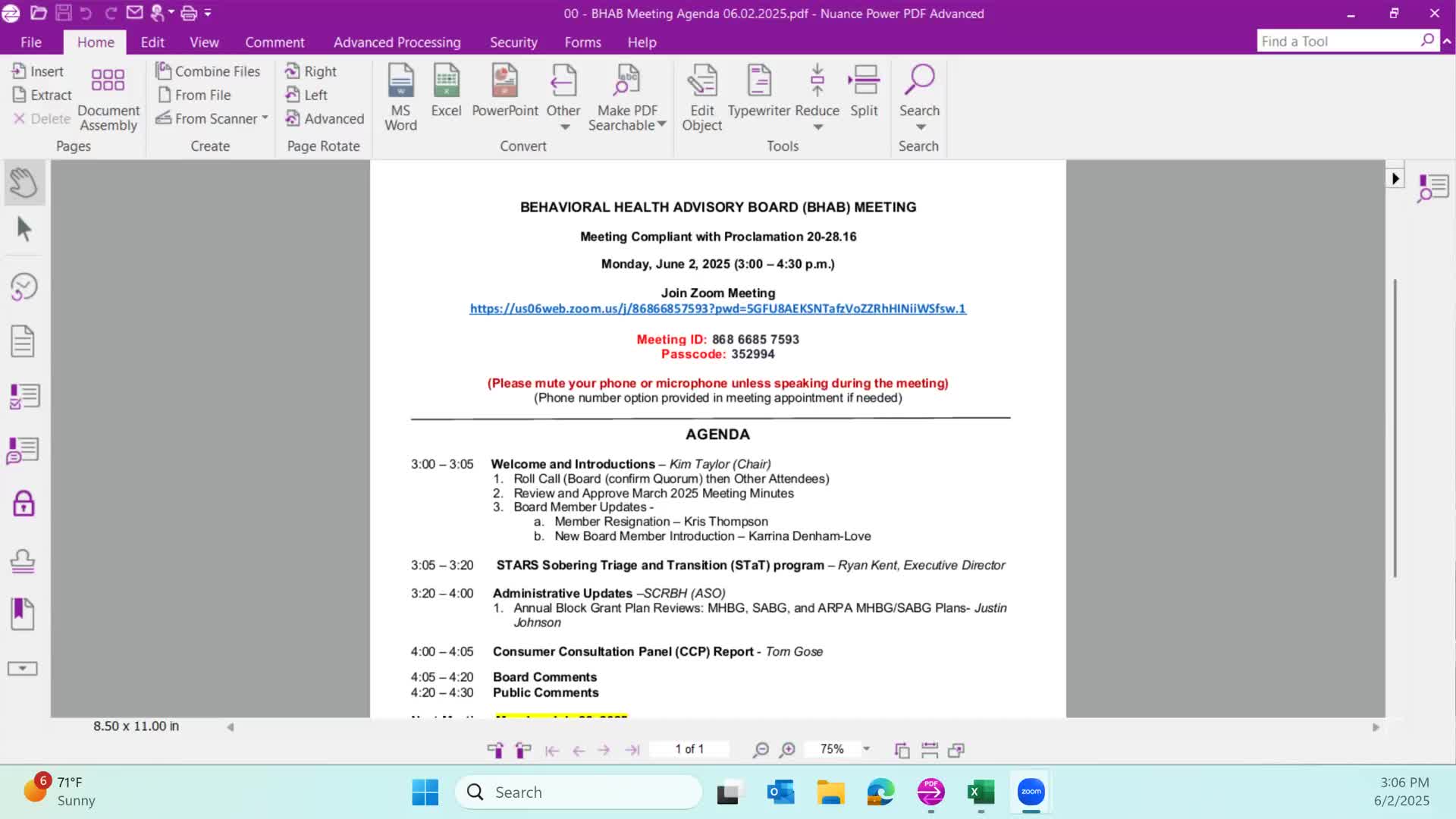Activate the Hand tool in sidebar

click(24, 183)
